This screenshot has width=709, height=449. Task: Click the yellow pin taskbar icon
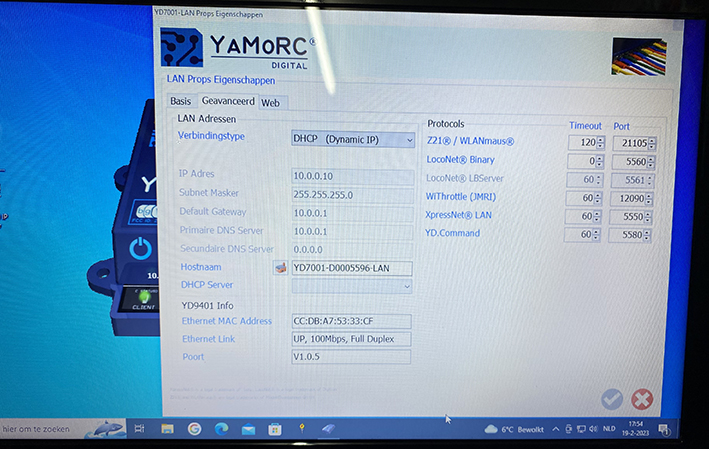(x=302, y=428)
